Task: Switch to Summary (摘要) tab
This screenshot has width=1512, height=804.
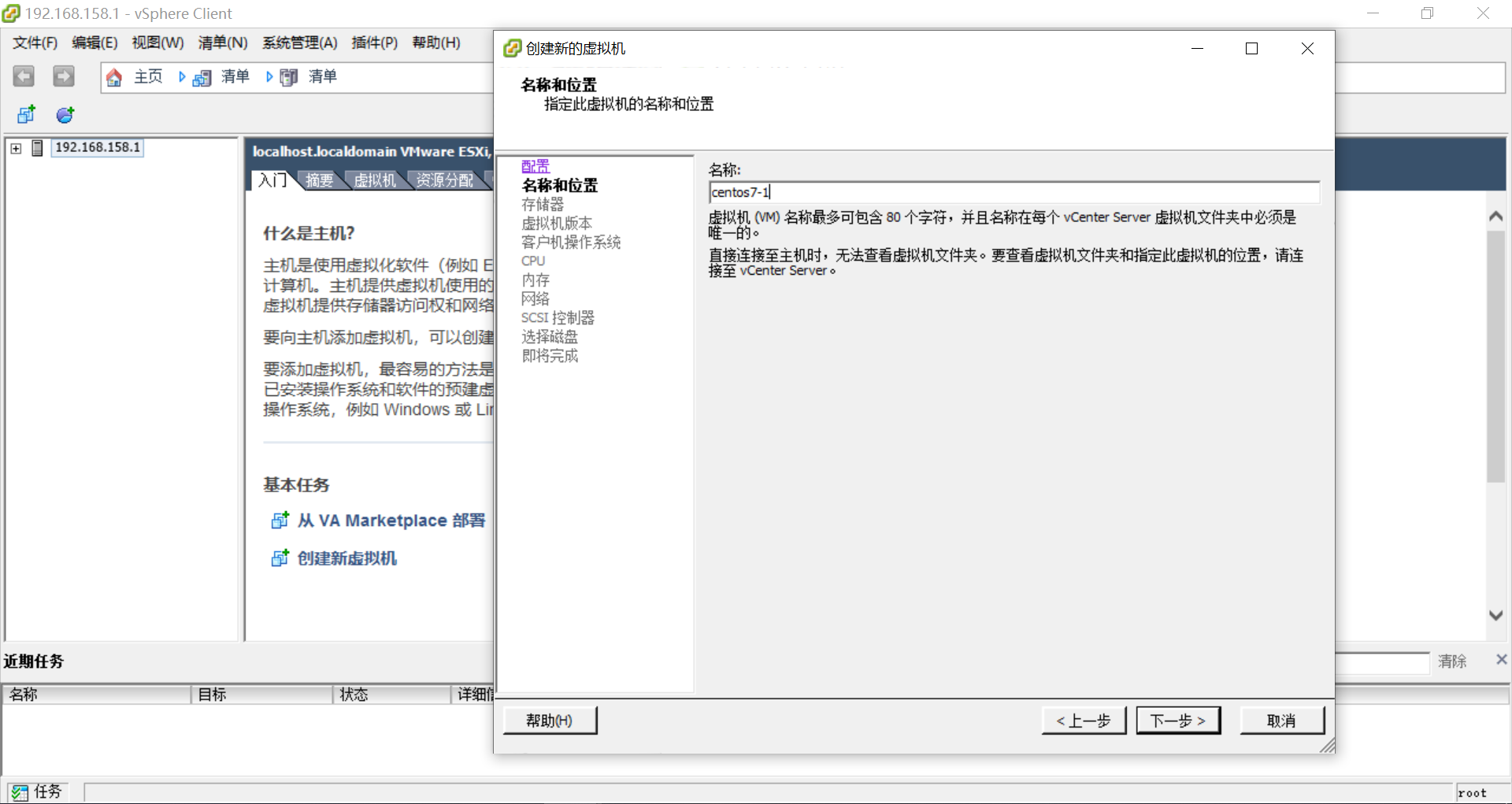Action: pos(320,180)
